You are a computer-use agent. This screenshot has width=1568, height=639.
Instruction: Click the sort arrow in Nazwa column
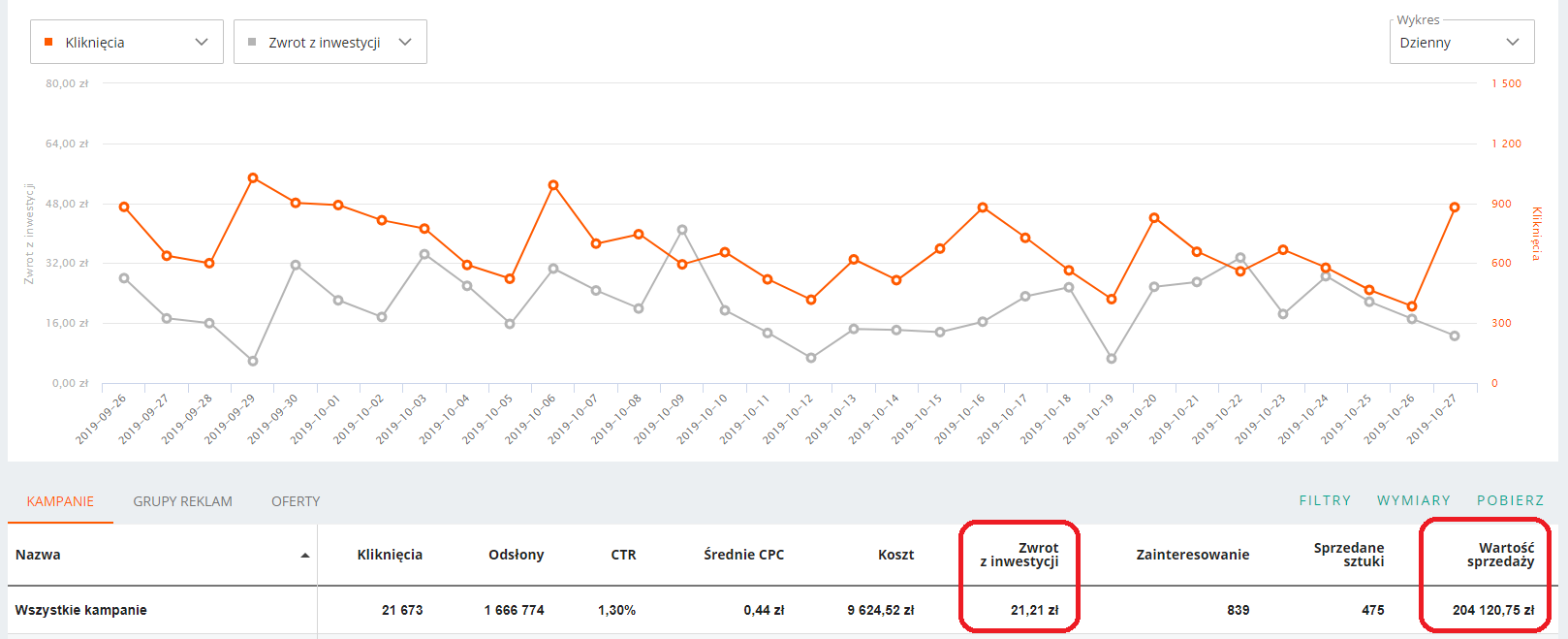click(x=305, y=556)
